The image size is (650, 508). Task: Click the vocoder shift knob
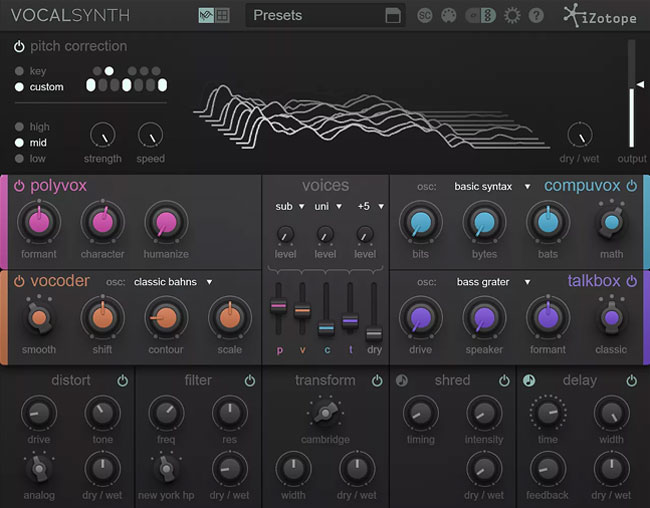point(102,318)
